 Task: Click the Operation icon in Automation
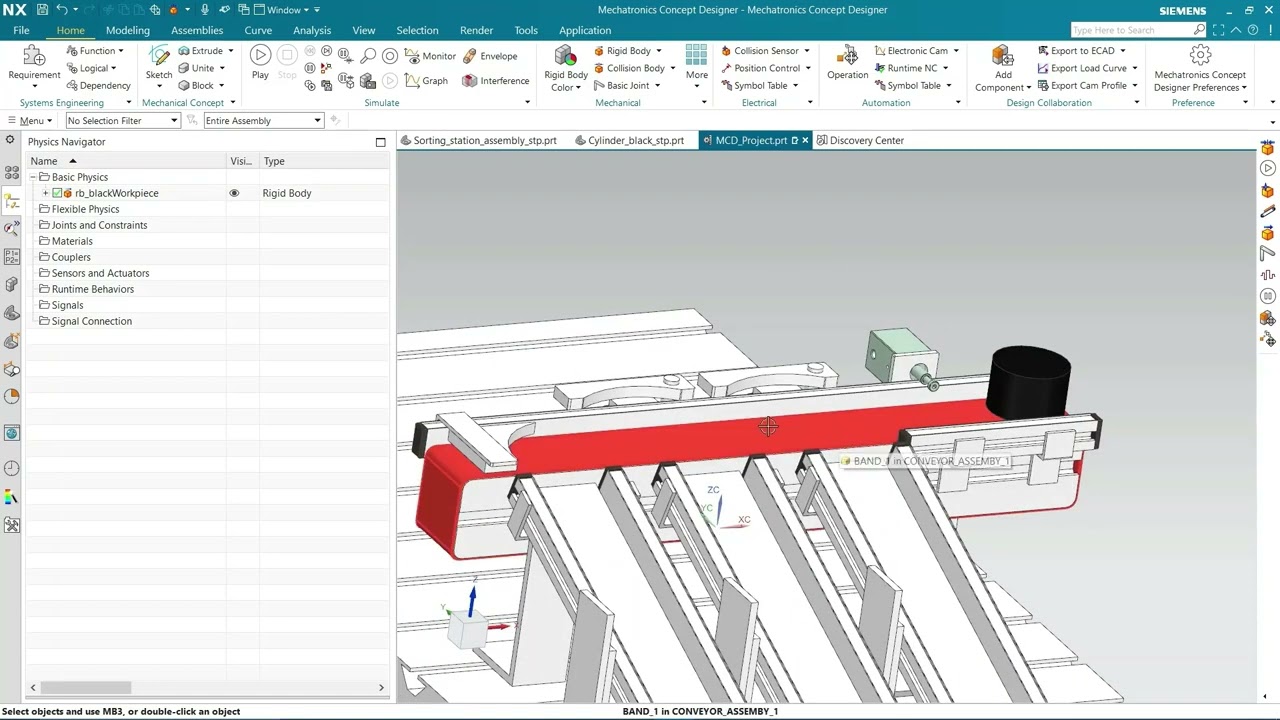pyautogui.click(x=847, y=56)
